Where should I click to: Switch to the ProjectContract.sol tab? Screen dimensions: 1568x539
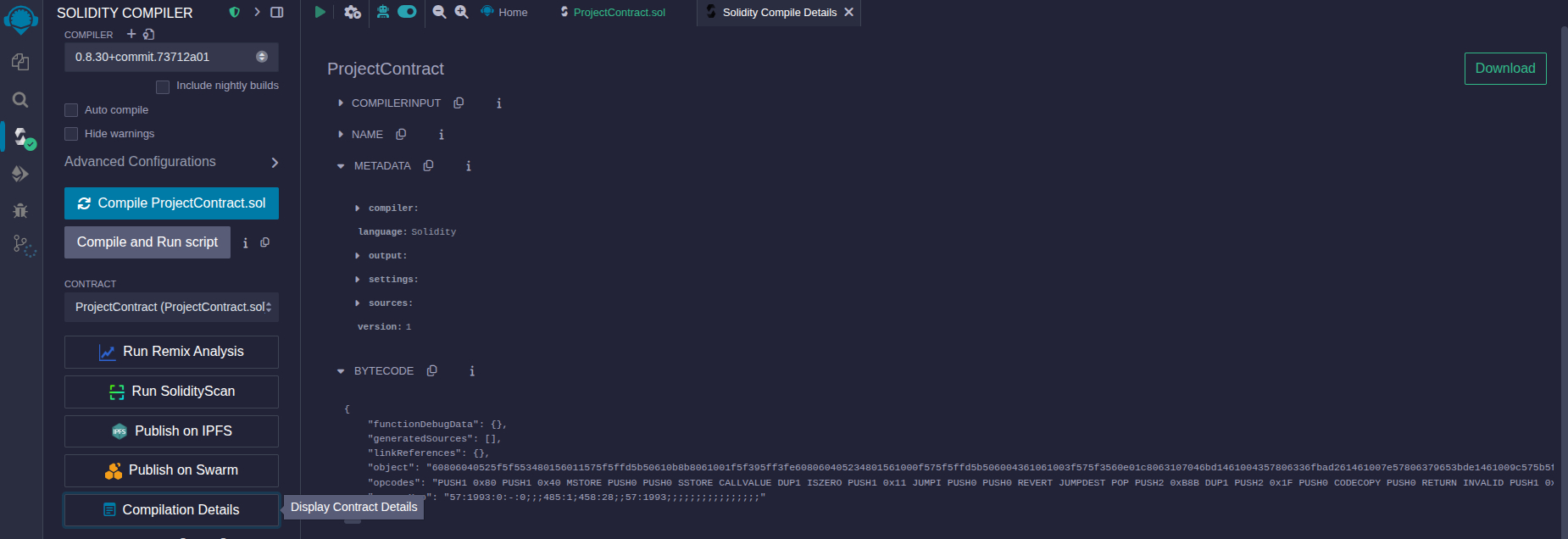point(613,12)
